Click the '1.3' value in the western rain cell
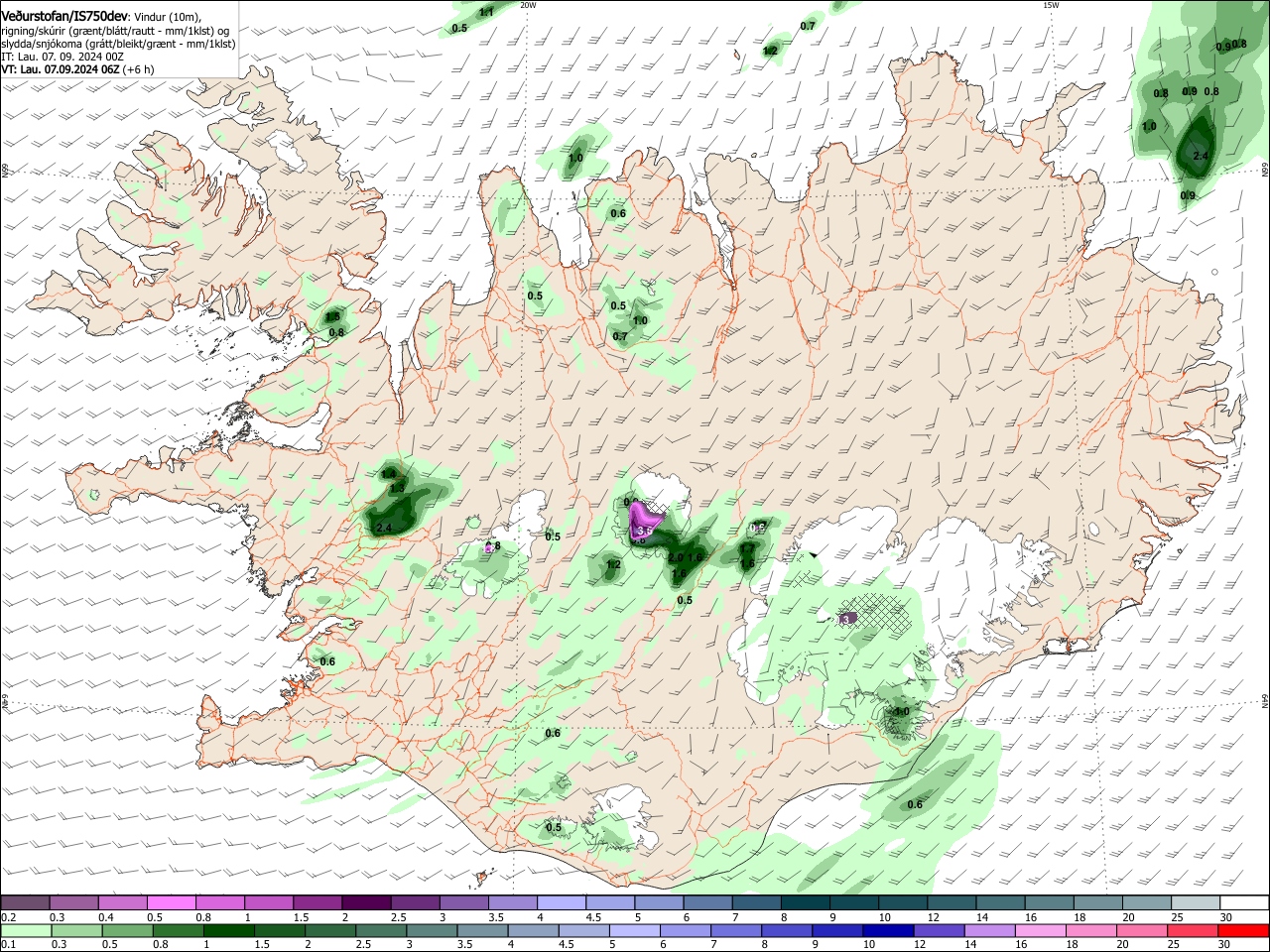The image size is (1270, 952). tap(397, 488)
